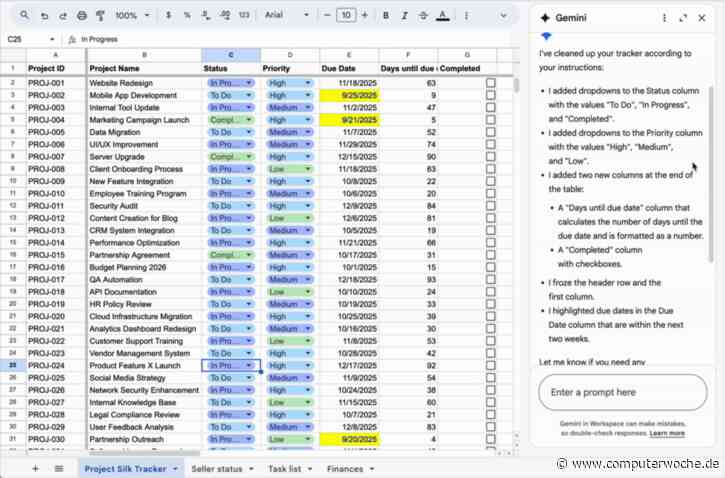Open the name box dropdown arrow
The height and width of the screenshot is (478, 725).
pos(52,40)
